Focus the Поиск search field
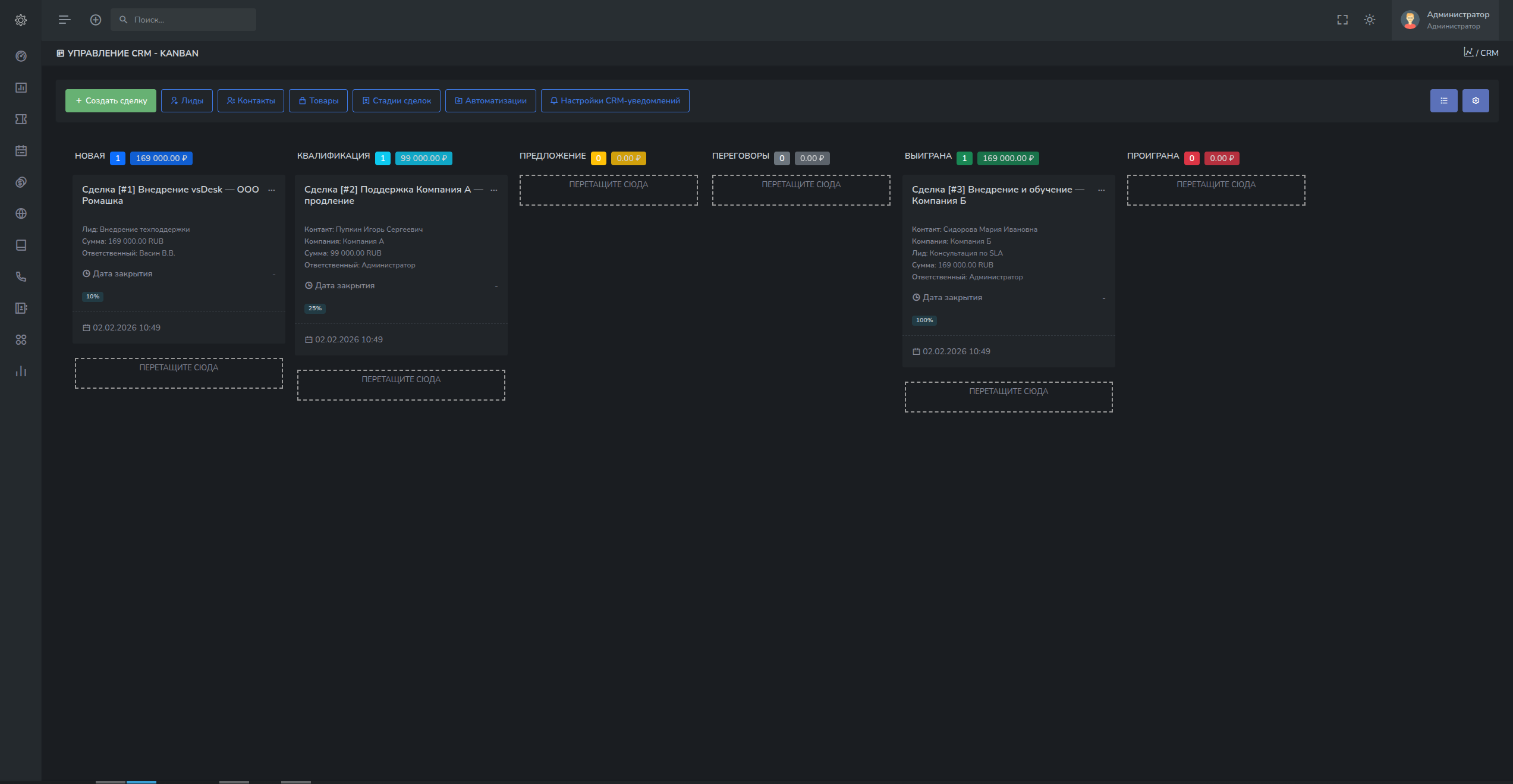Screen dimensions: 1513x784 click(183, 20)
